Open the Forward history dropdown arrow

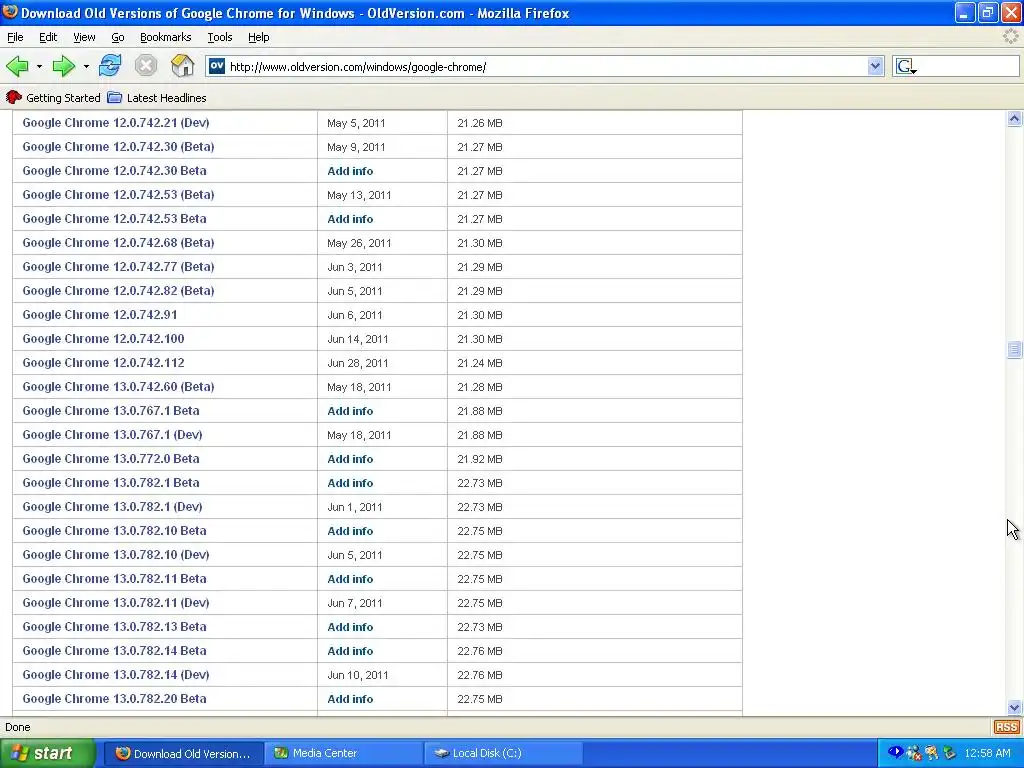click(x=86, y=67)
